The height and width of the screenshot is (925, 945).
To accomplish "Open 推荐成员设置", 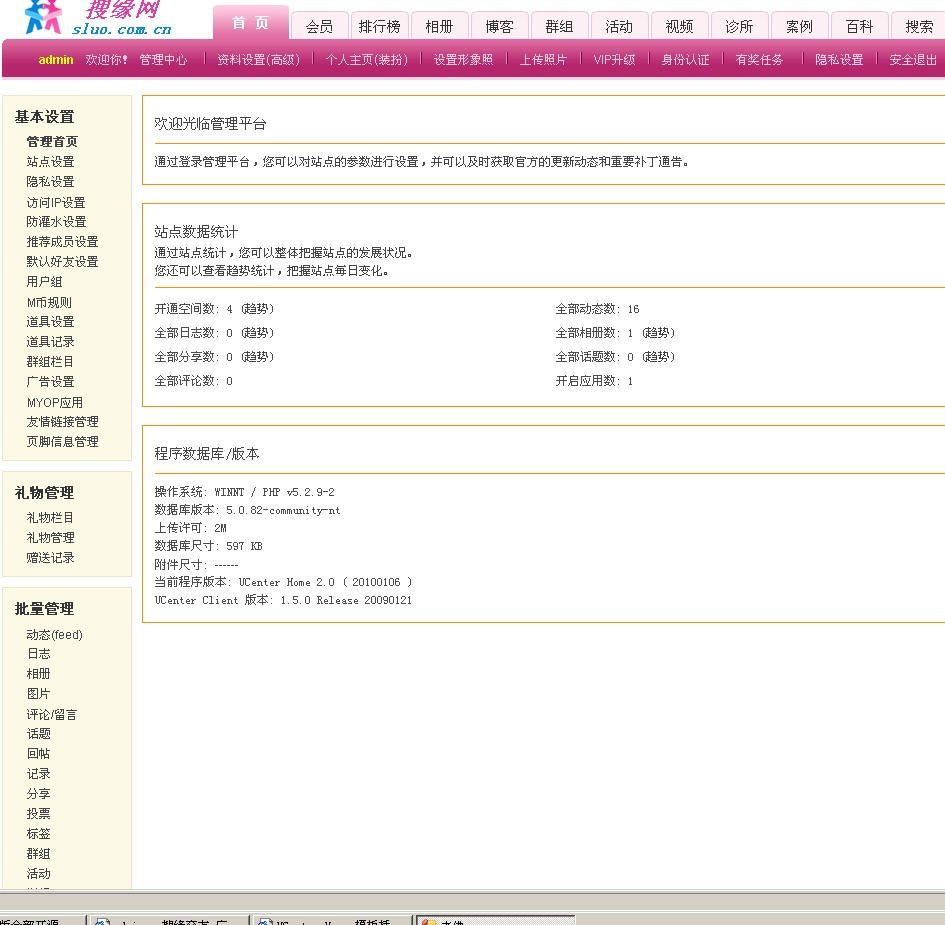I will [x=63, y=242].
